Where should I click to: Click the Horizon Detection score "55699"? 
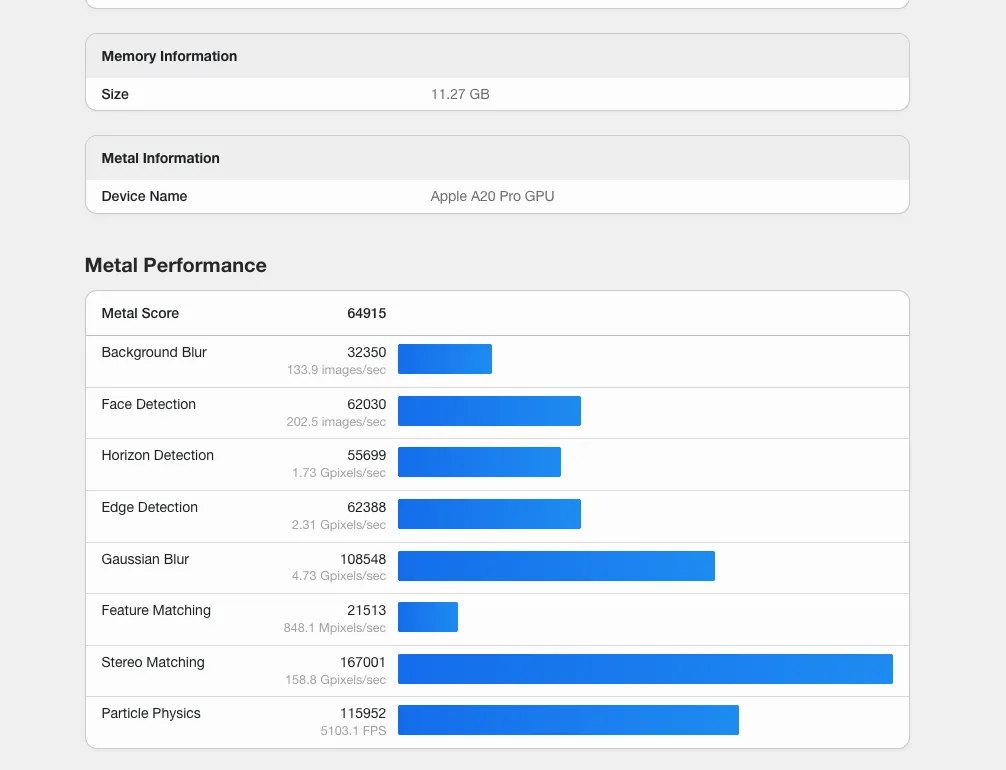click(x=366, y=456)
